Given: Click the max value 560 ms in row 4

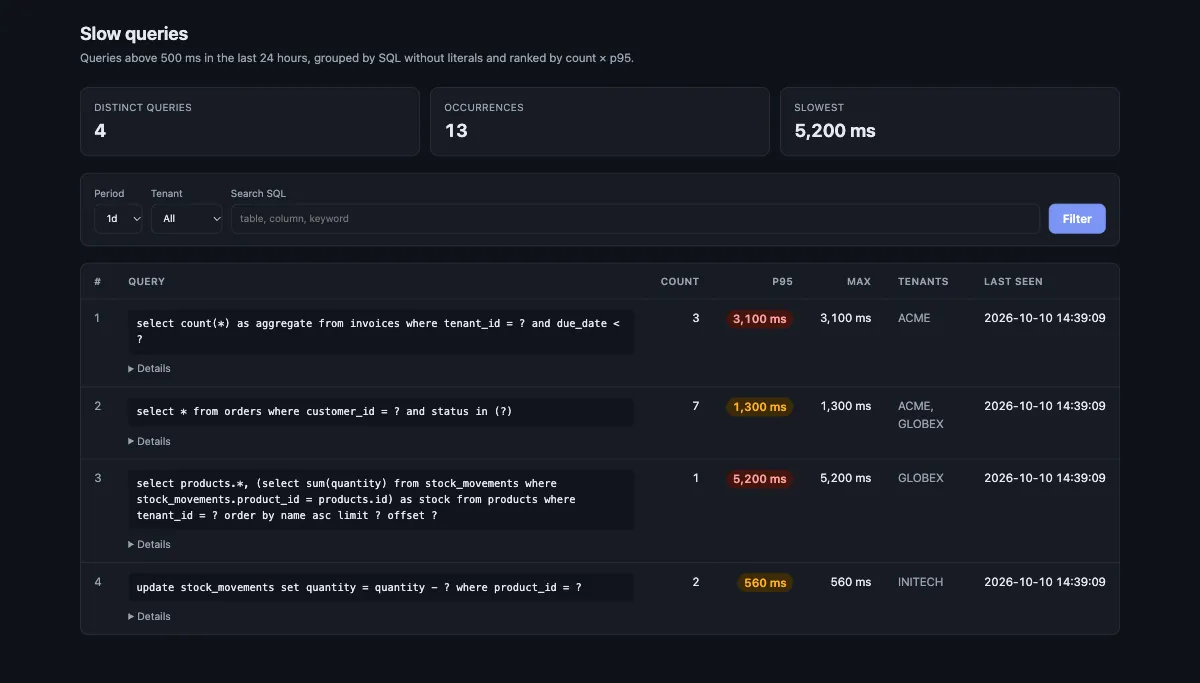Looking at the screenshot, I should pos(851,582).
